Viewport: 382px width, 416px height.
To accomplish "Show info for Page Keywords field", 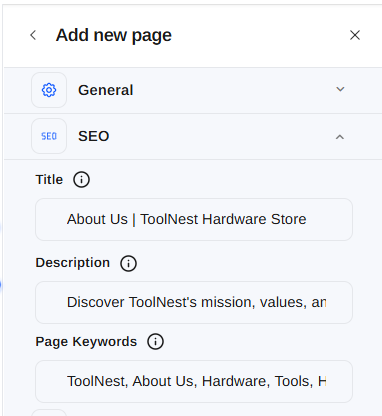I will tap(155, 342).
